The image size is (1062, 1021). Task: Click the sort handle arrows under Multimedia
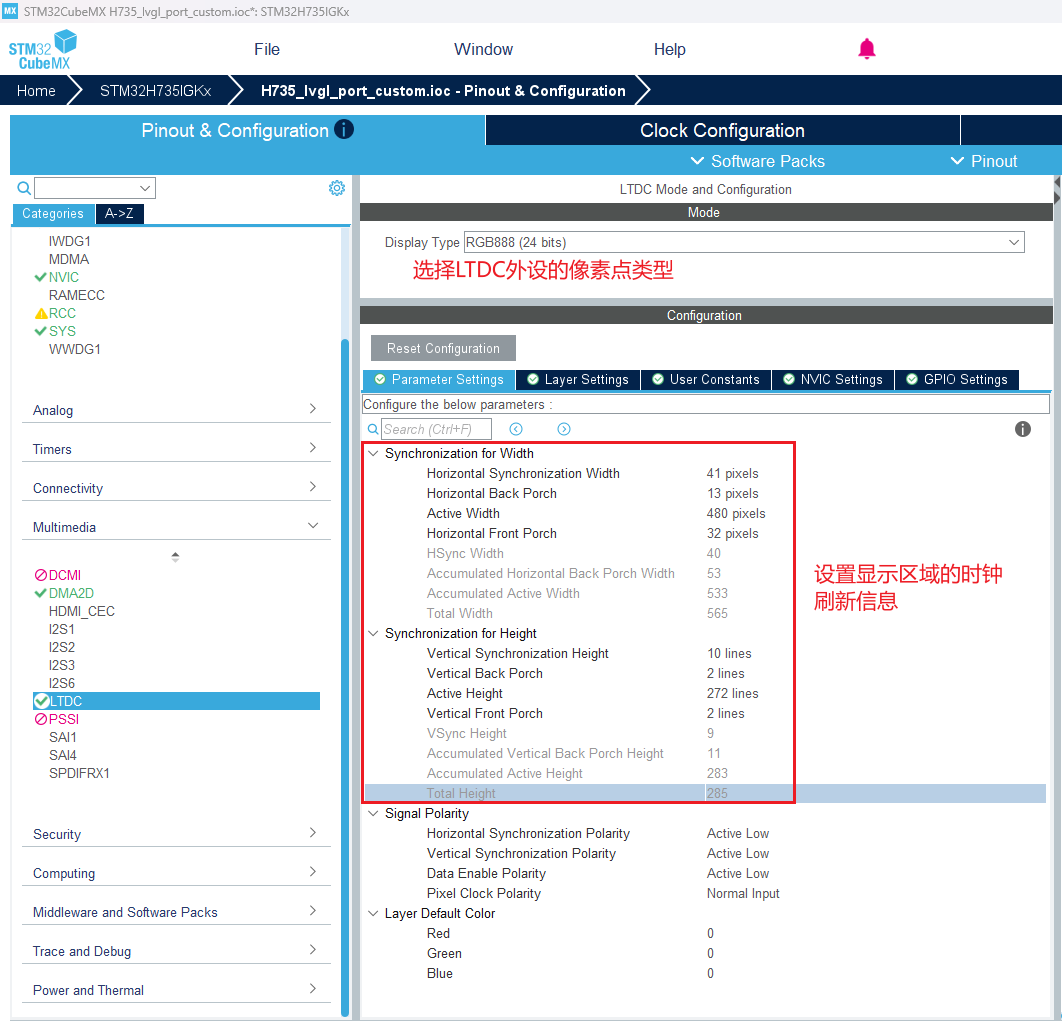click(175, 557)
